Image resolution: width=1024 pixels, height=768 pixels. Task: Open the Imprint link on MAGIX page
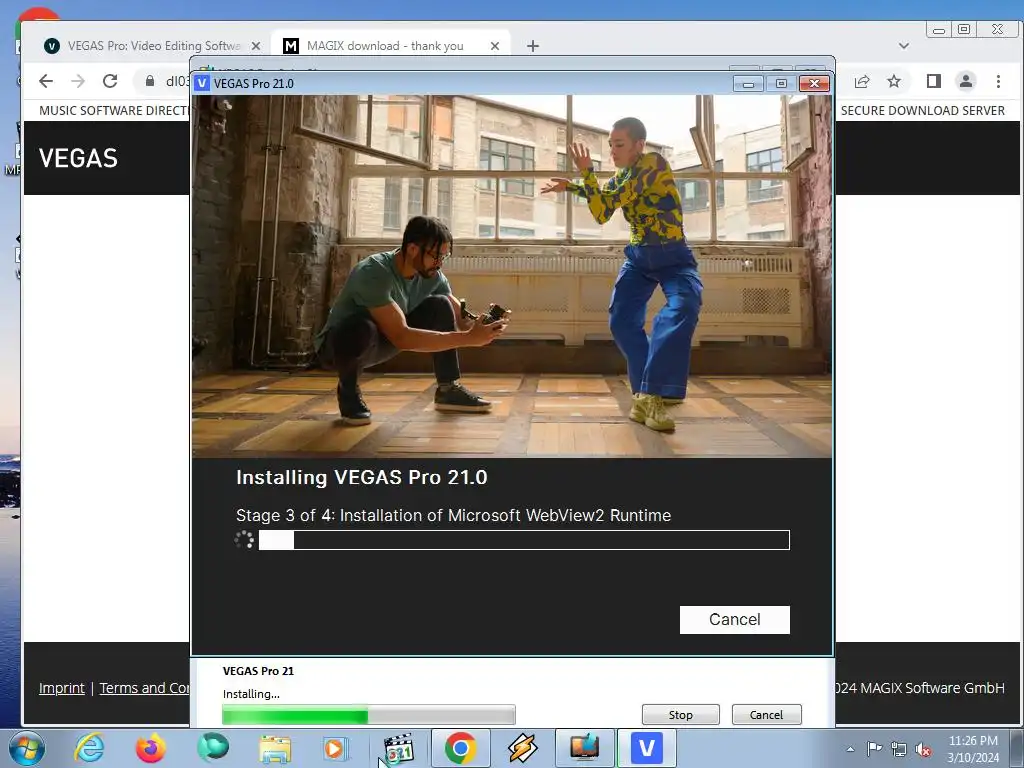coord(61,688)
